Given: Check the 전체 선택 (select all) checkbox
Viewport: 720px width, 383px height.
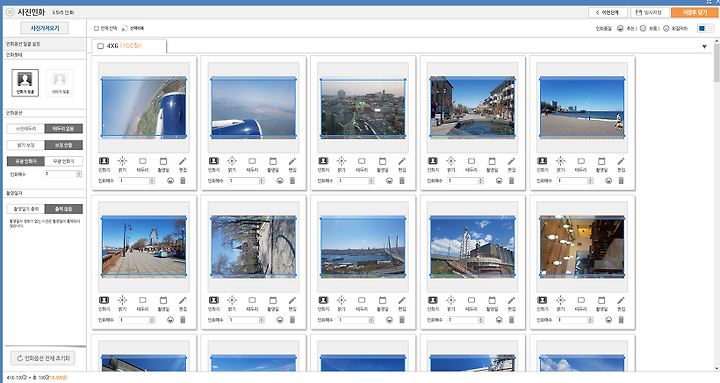Looking at the screenshot, I should point(96,28).
